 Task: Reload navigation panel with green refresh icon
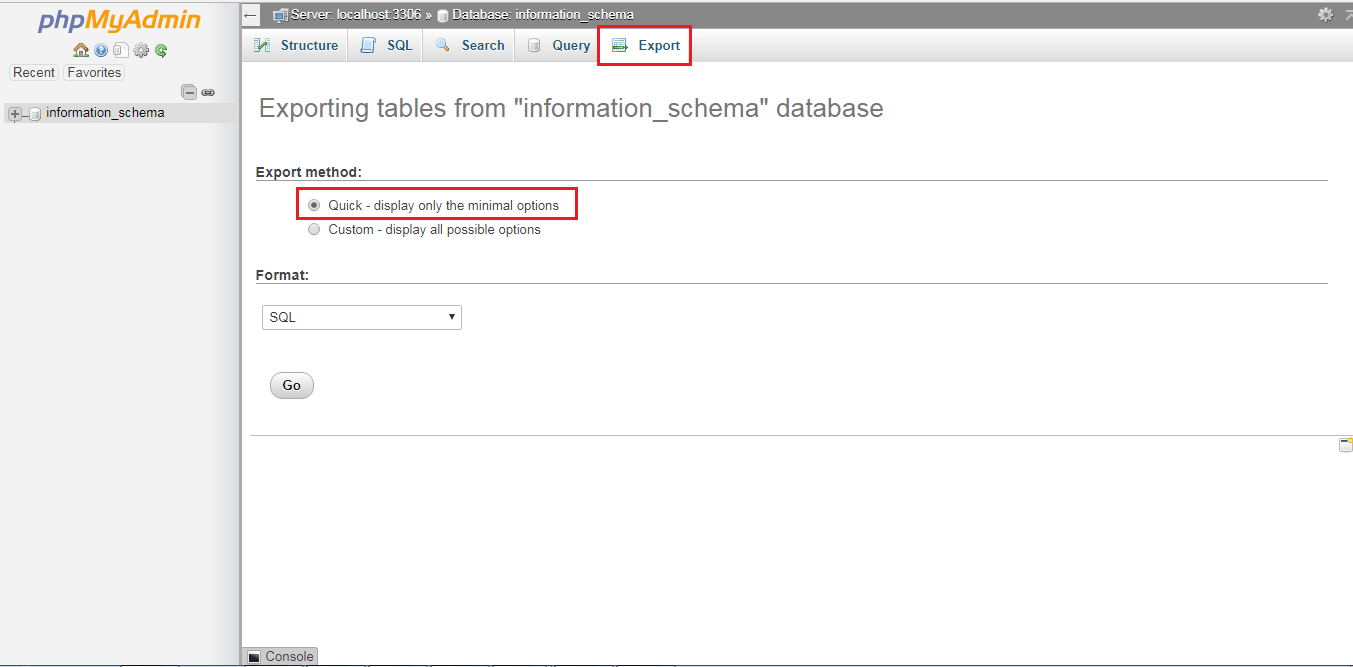tap(161, 49)
